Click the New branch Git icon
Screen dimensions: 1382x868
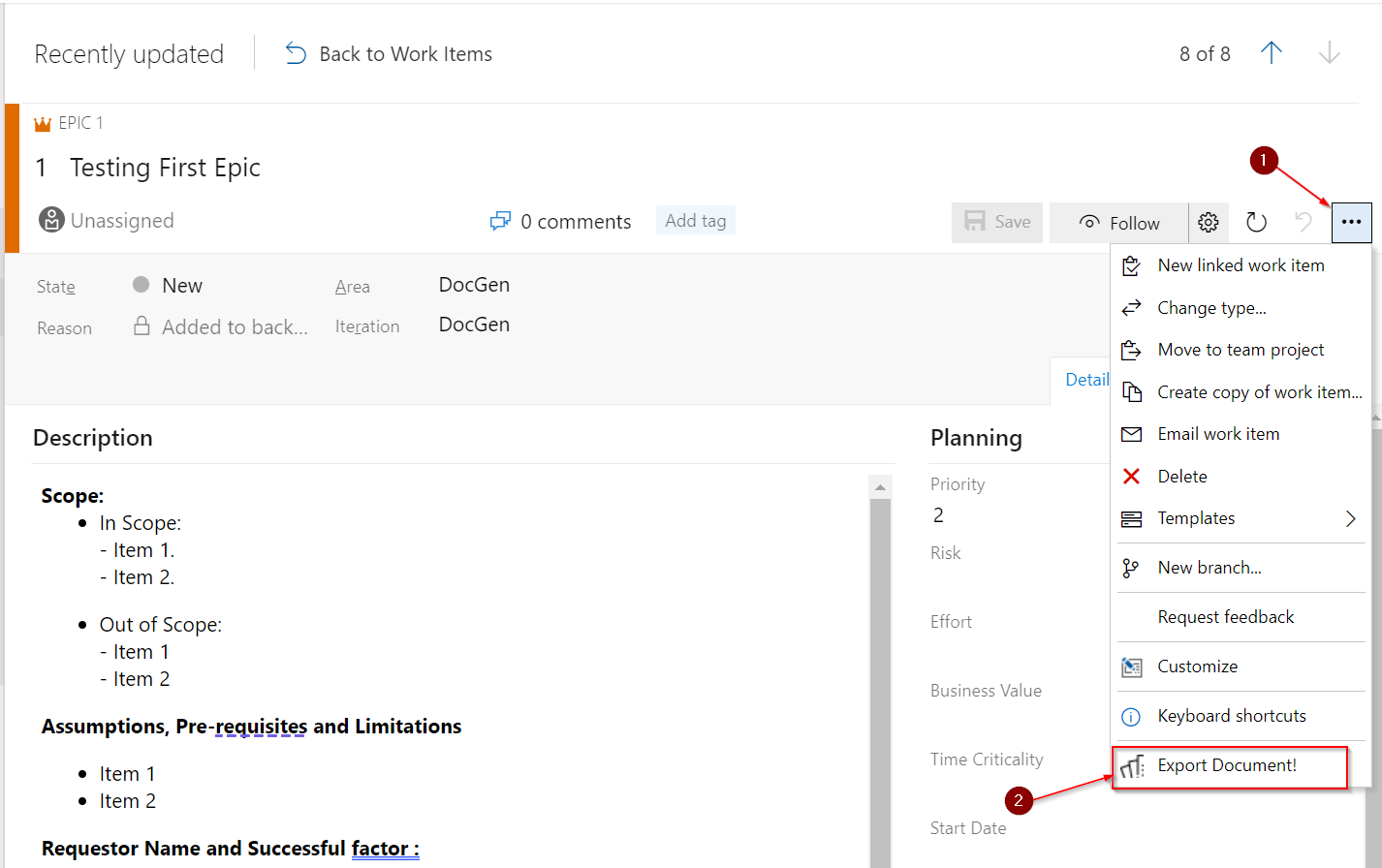pos(1130,568)
